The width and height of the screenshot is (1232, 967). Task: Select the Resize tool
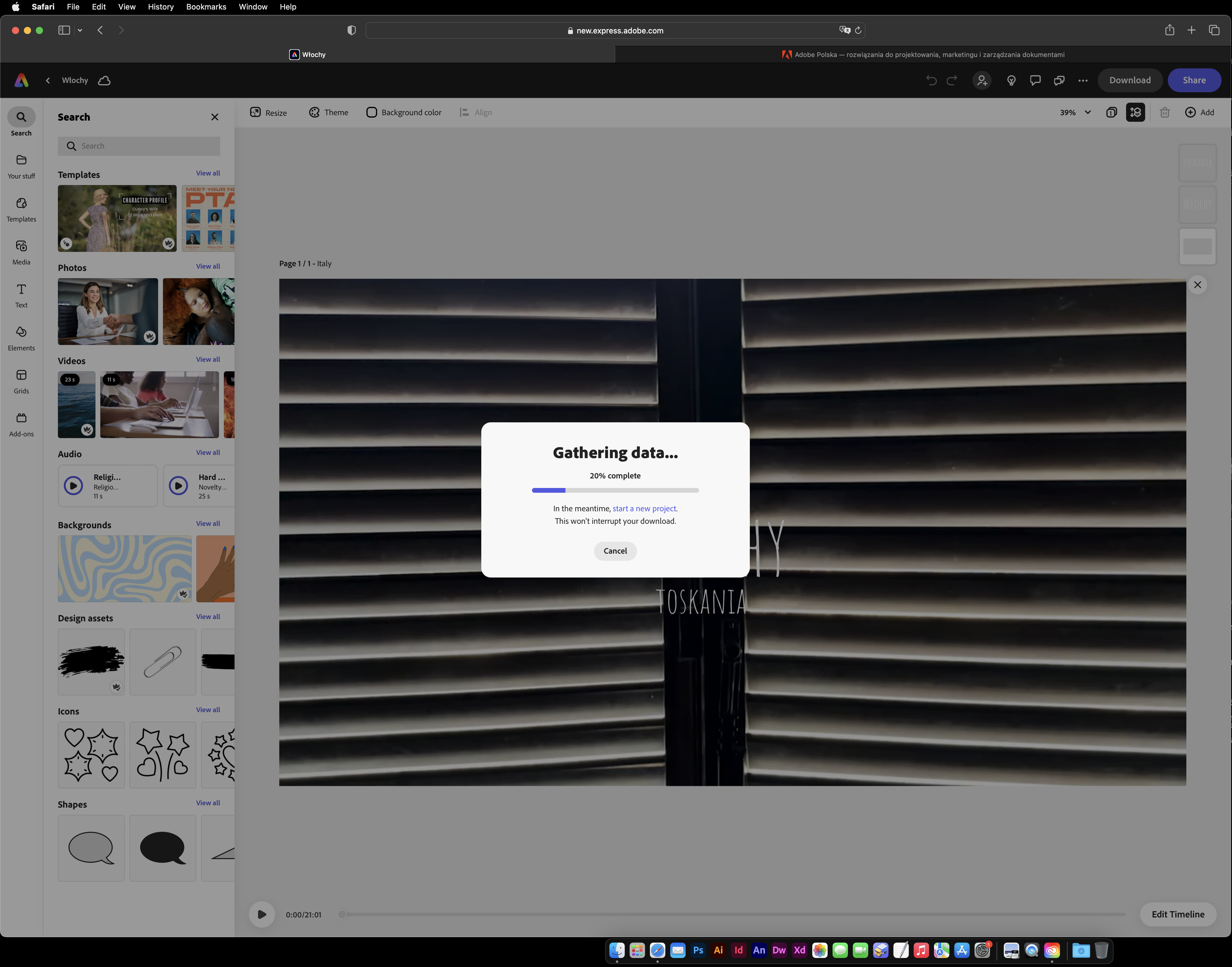pyautogui.click(x=268, y=112)
